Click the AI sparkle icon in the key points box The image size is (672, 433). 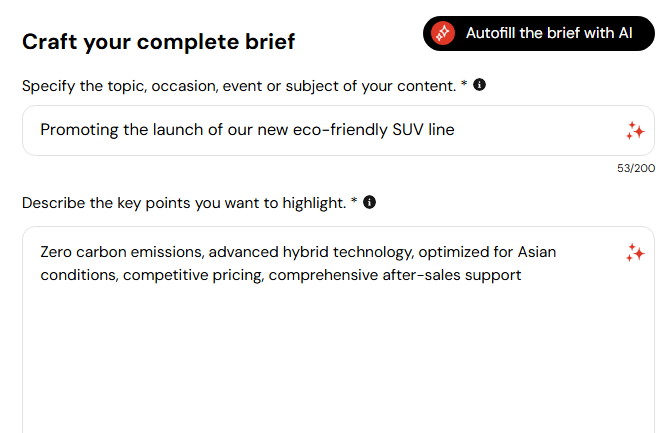[635, 253]
